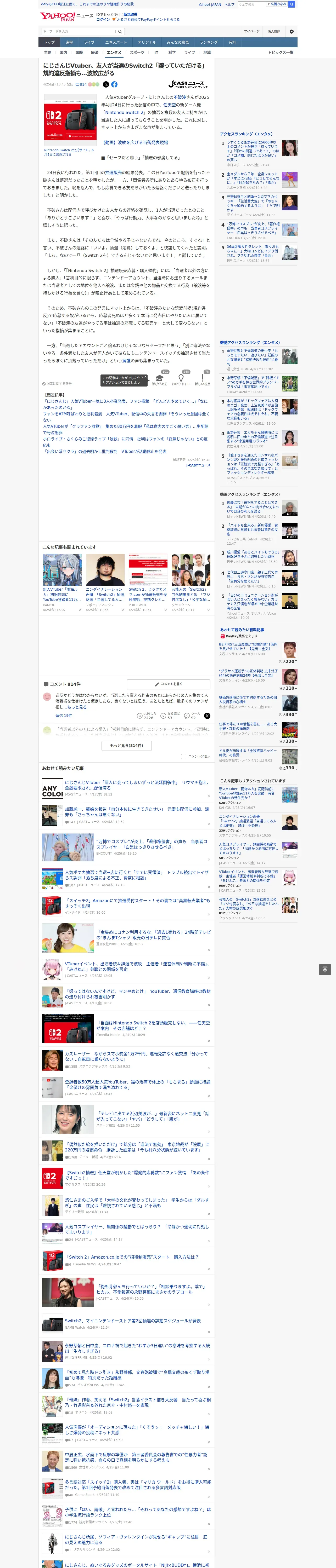Dismiss the 新人VTuber「雨海ルカ」 recommendation card
The width and height of the screenshot is (336, 1568).
[x=80, y=610]
